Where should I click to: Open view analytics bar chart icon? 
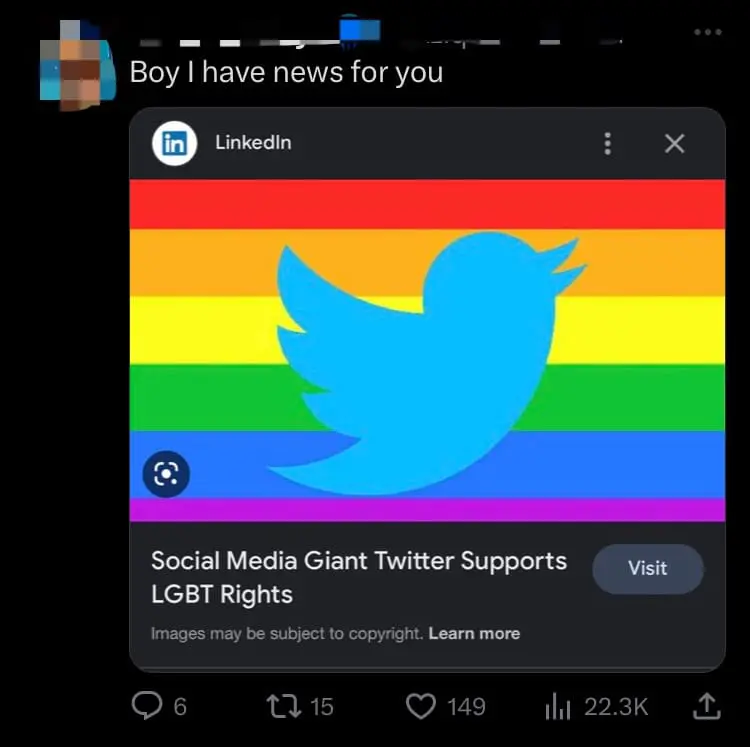pos(557,707)
